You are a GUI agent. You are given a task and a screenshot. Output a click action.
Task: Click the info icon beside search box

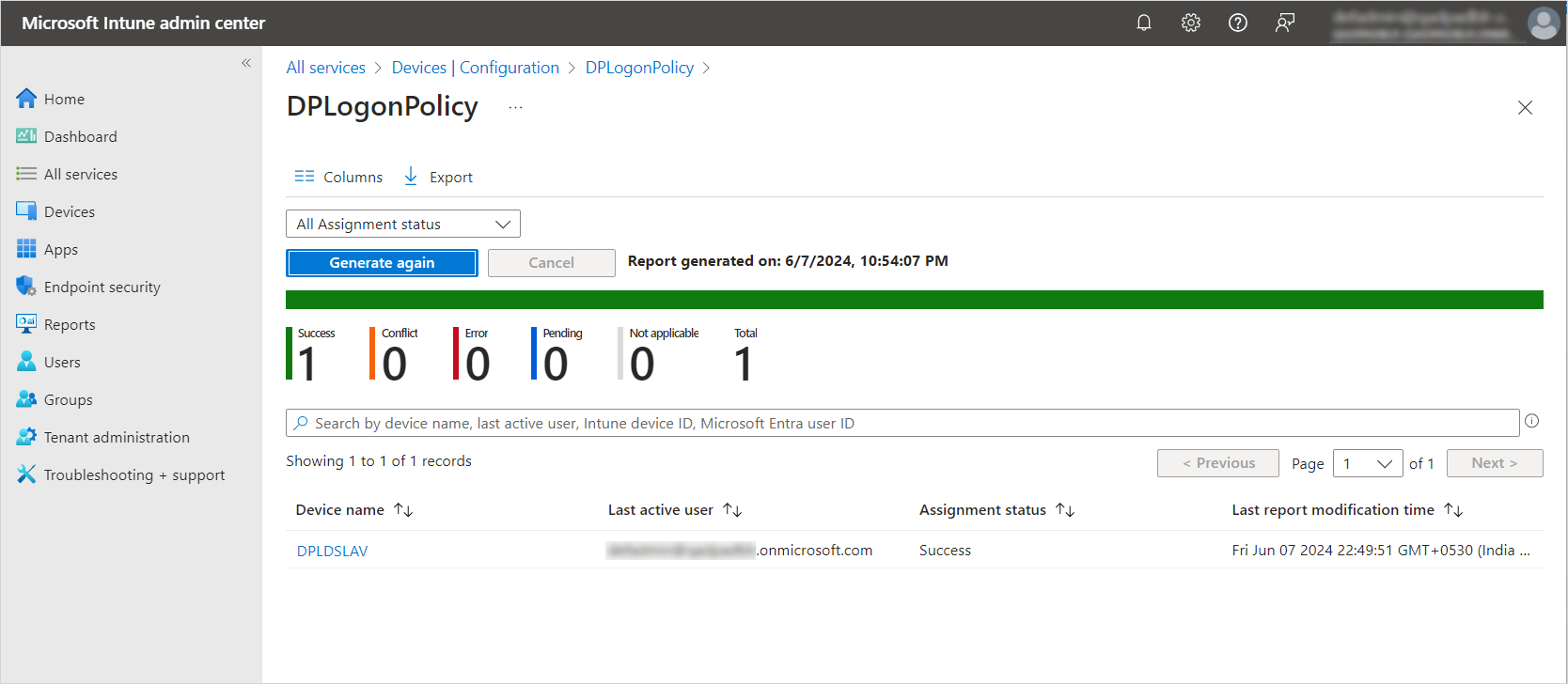point(1531,421)
